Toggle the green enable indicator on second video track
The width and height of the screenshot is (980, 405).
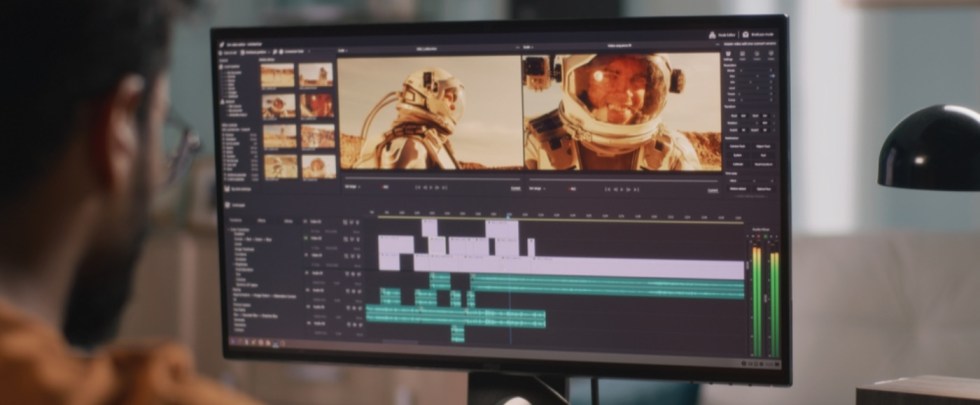[x=306, y=238]
